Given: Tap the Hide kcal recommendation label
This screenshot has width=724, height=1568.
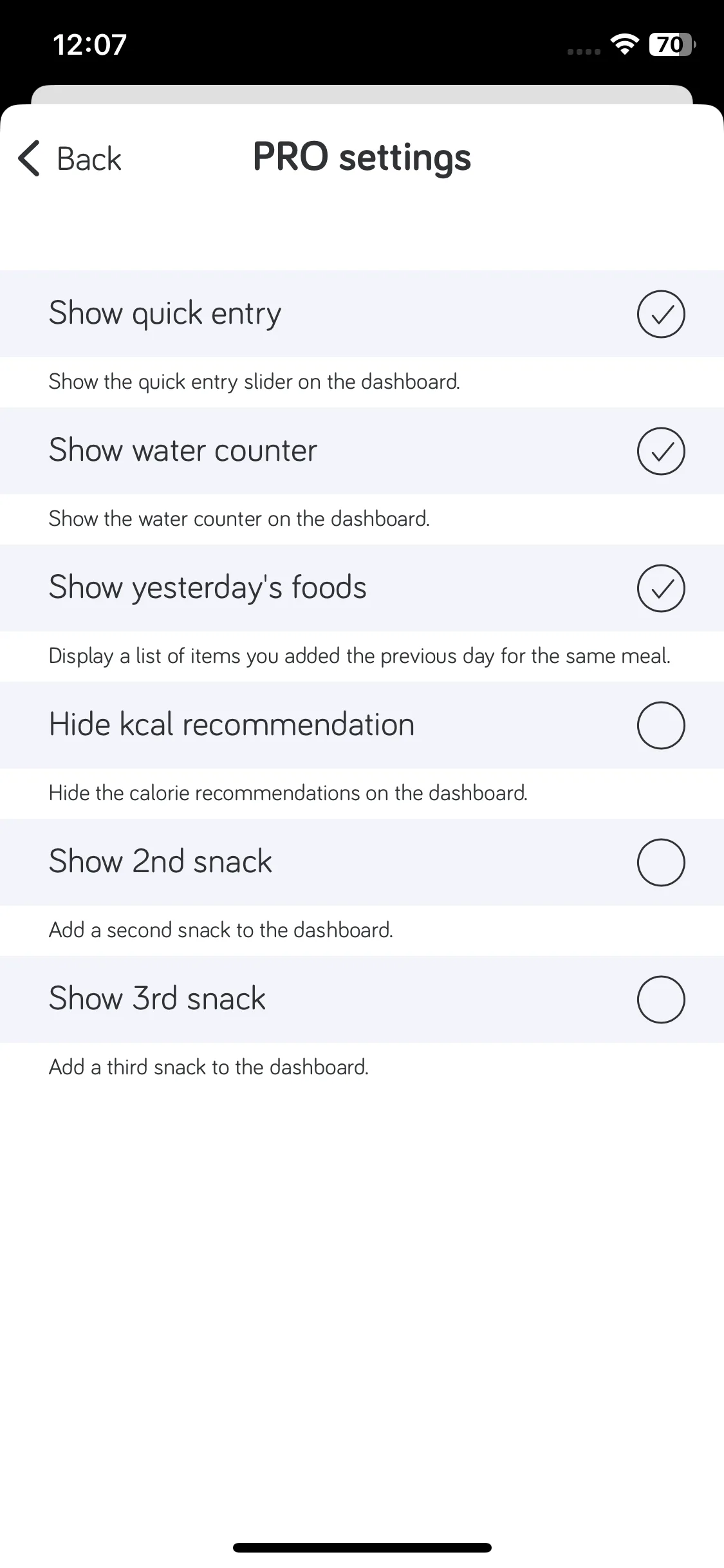Looking at the screenshot, I should click(232, 724).
